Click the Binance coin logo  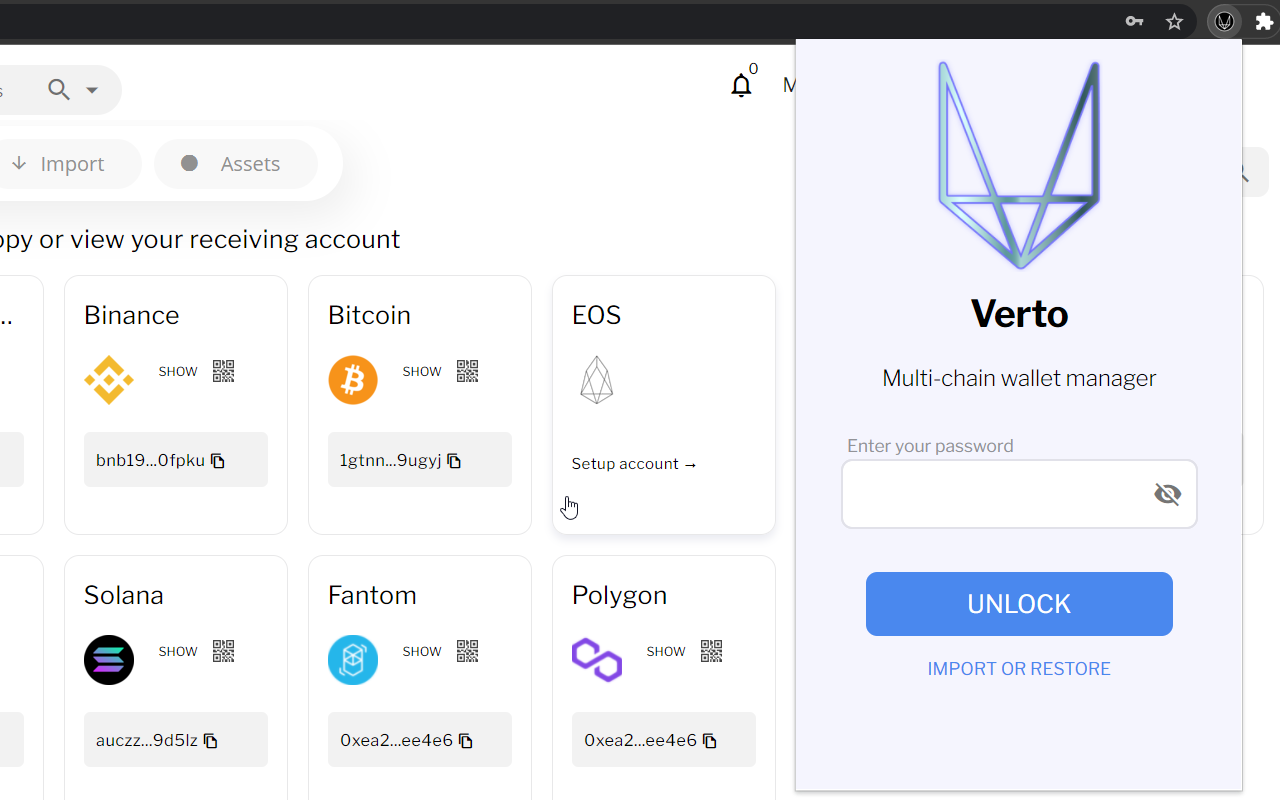tap(109, 380)
